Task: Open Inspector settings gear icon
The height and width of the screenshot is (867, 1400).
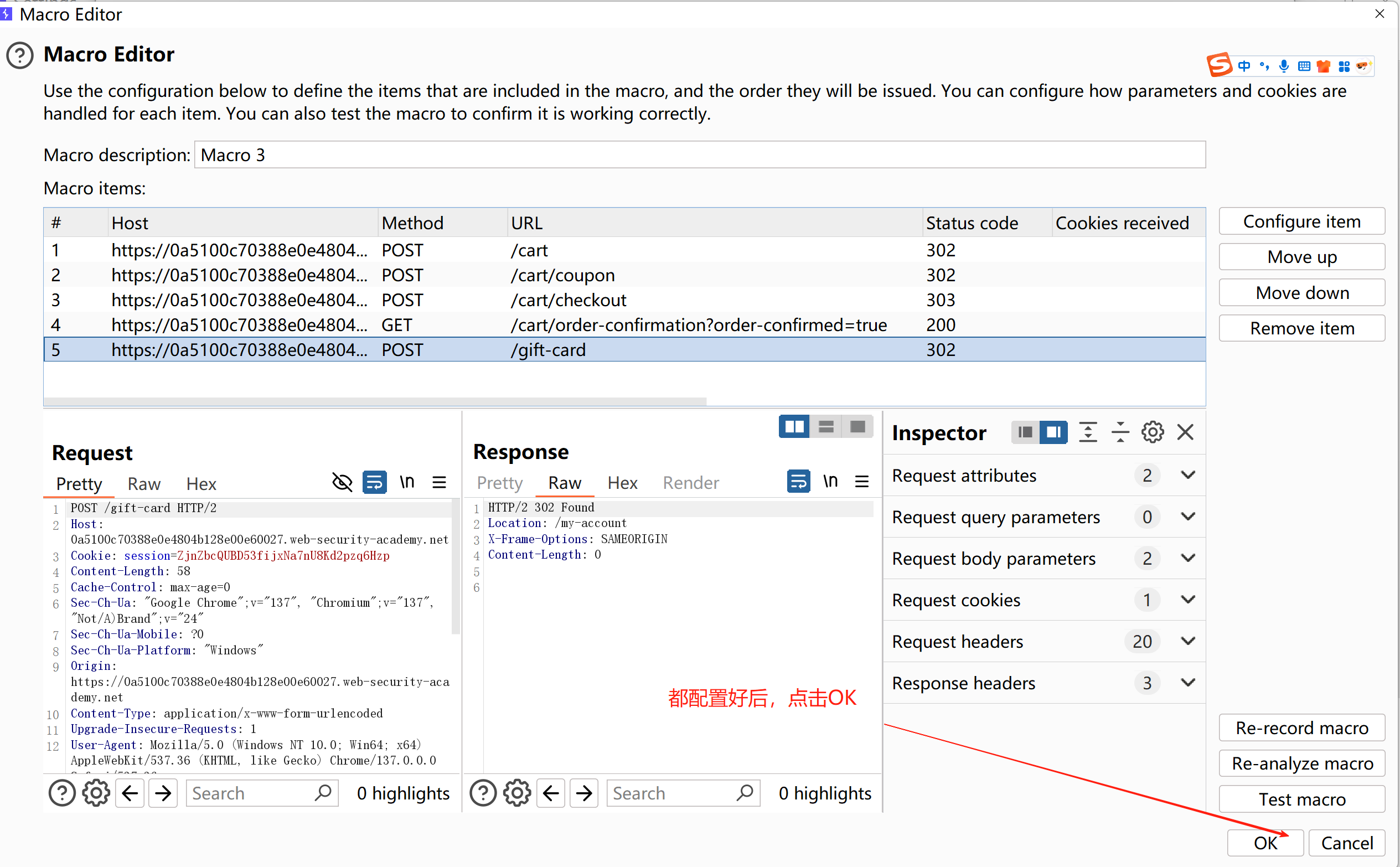Action: 1153,432
